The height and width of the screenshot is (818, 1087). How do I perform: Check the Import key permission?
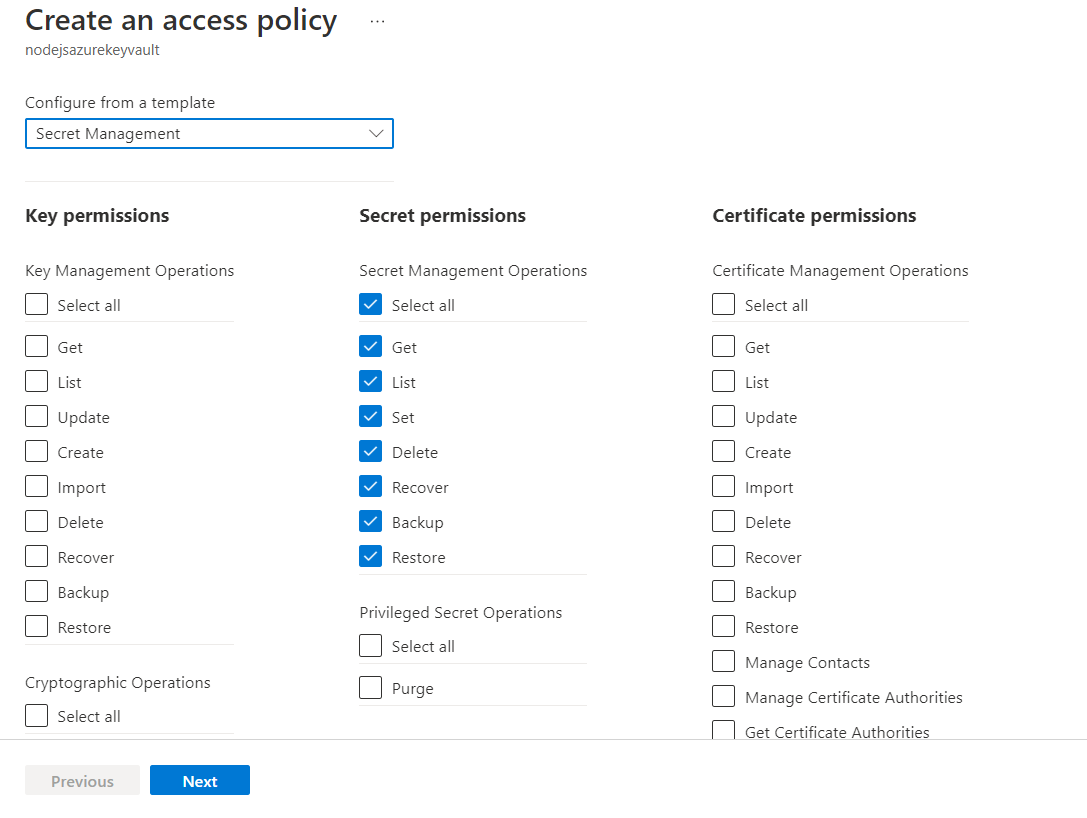(x=37, y=487)
